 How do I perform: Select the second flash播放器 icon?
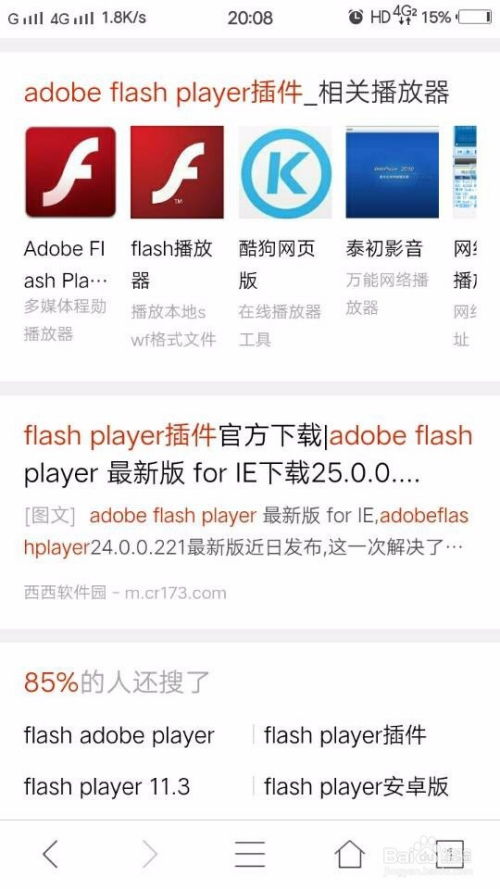(x=177, y=172)
